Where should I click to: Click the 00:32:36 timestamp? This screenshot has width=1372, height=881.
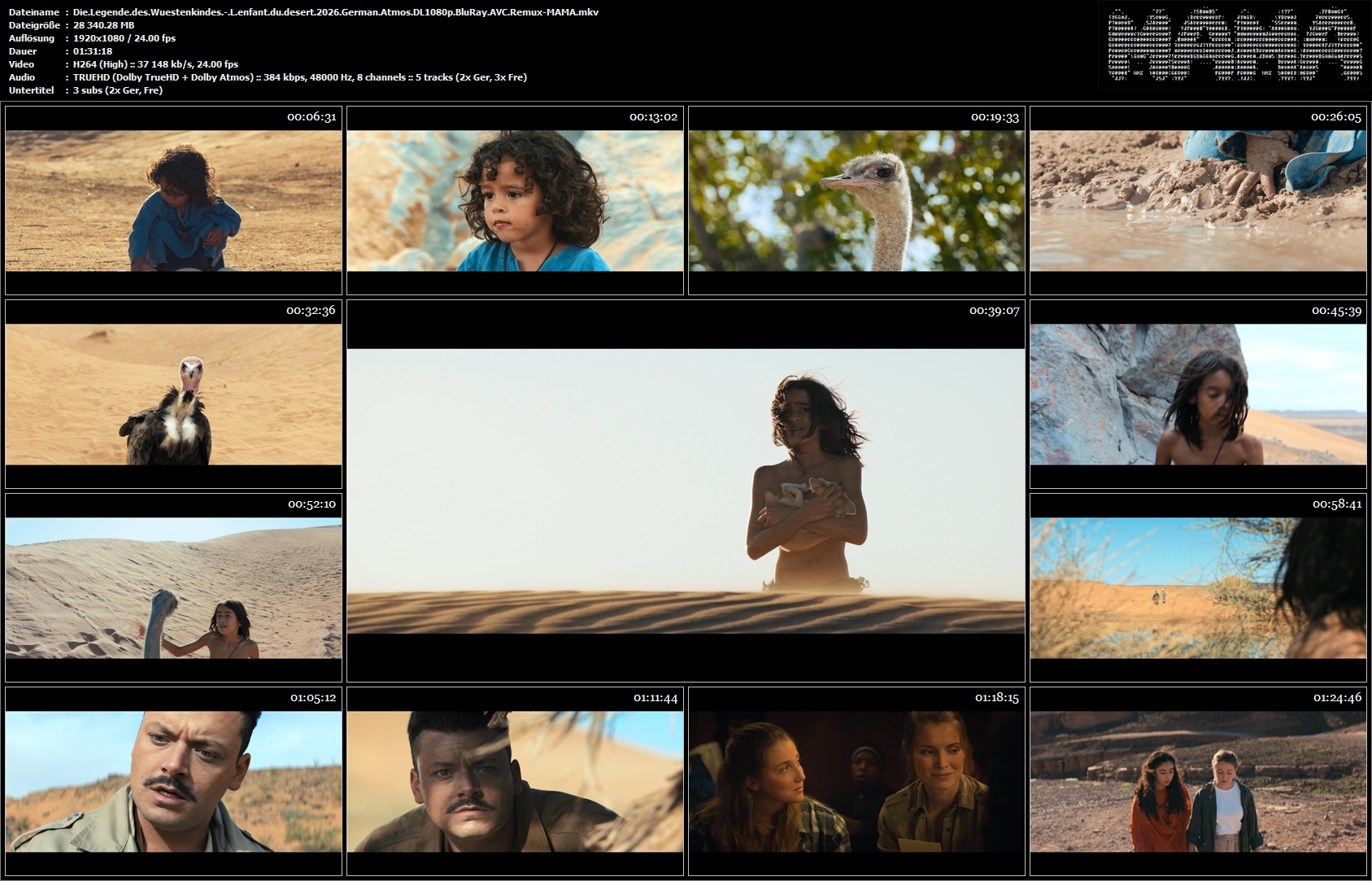pos(311,311)
